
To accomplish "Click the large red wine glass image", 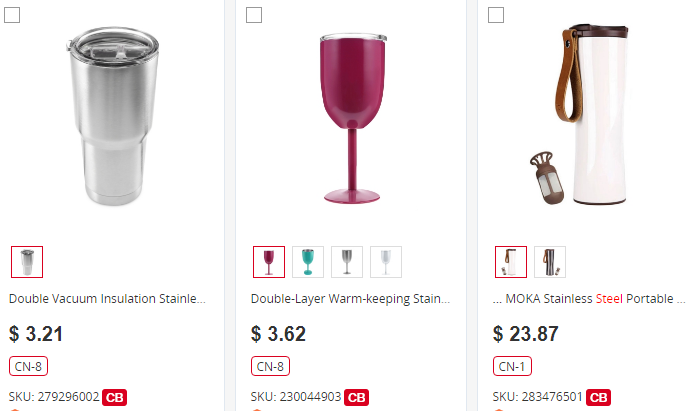I will pos(351,115).
